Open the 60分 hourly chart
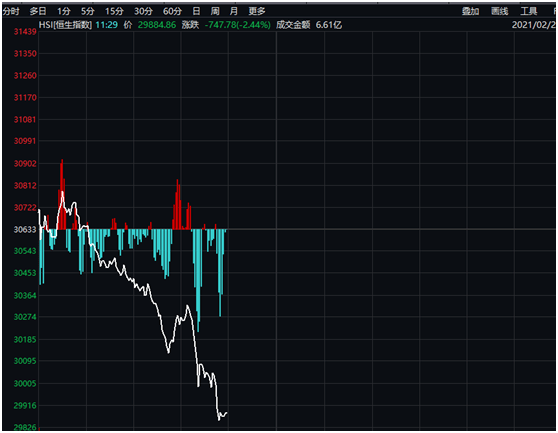 coord(172,11)
